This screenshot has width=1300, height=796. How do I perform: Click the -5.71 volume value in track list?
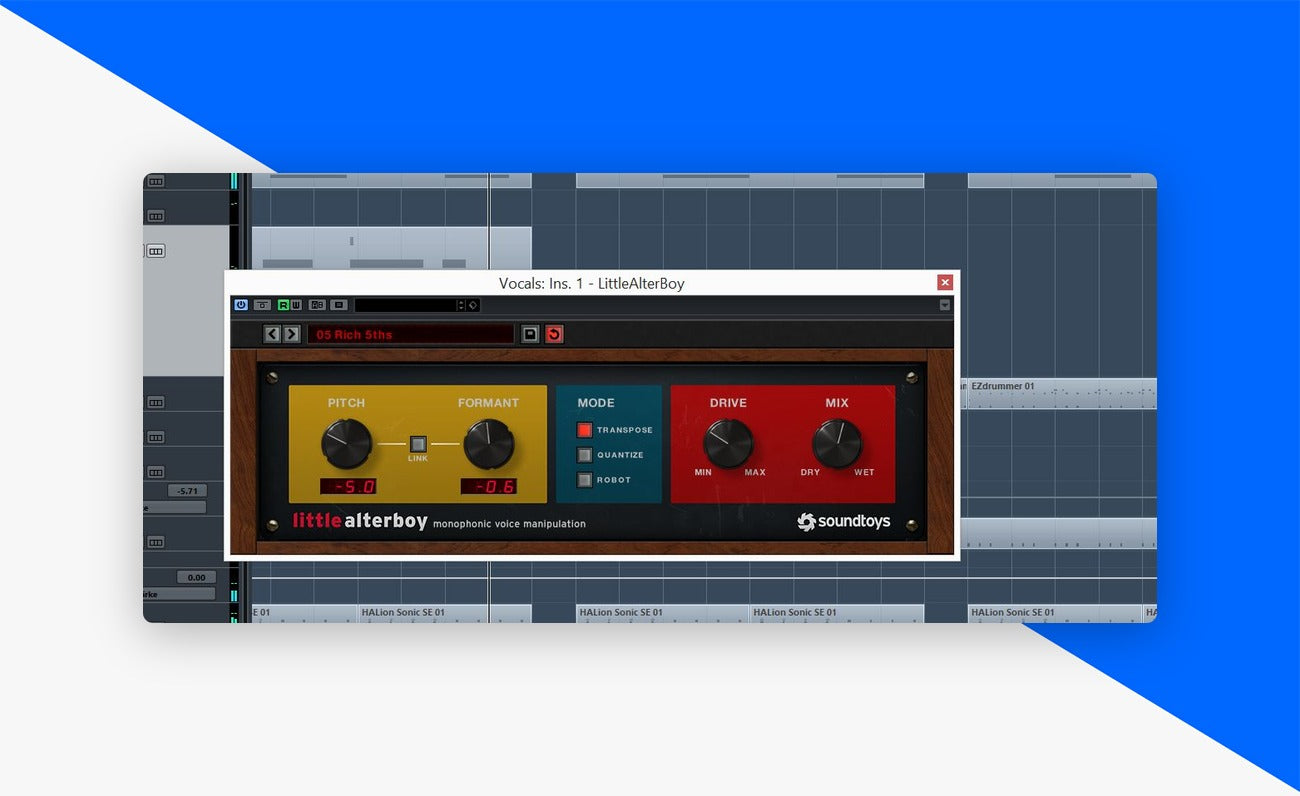pos(186,491)
